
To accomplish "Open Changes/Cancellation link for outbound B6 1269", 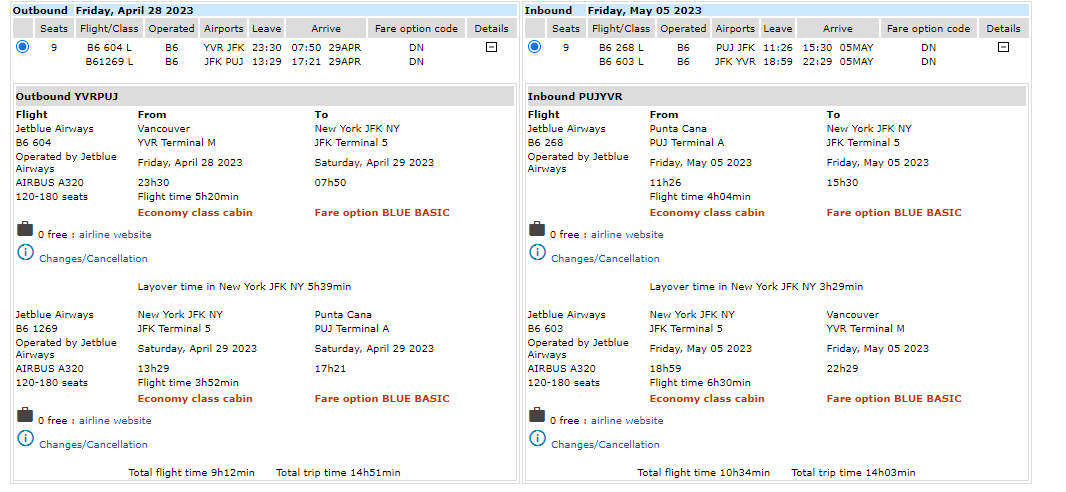I will coord(93,445).
